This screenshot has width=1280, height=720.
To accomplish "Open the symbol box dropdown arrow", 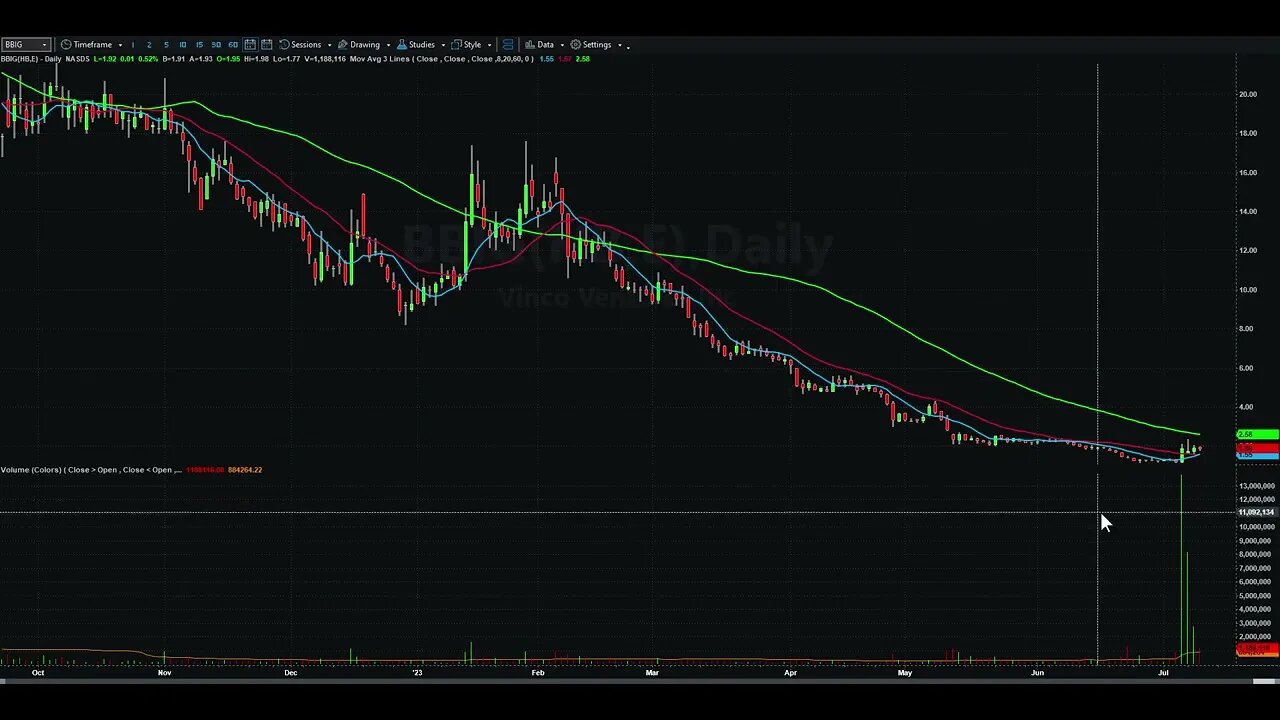I will click(45, 45).
